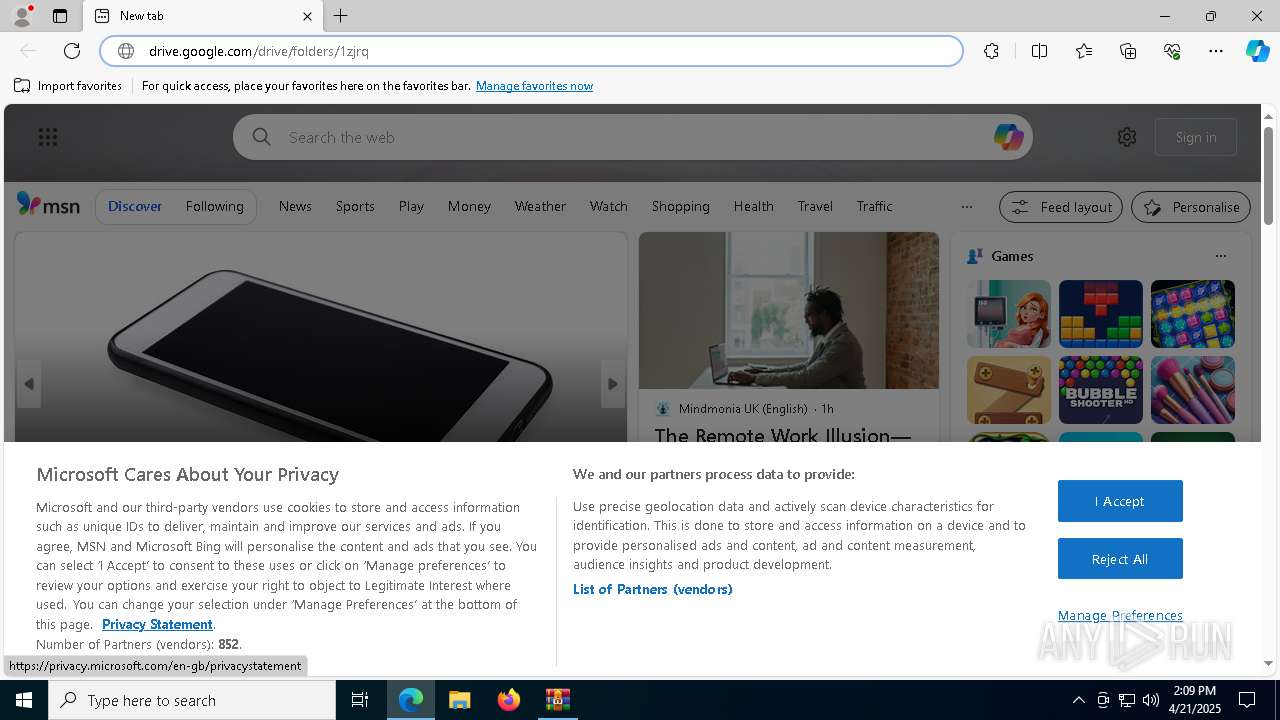Image resolution: width=1280 pixels, height=720 pixels.
Task: Click the Copilot icon in search box
Action: [x=1008, y=137]
